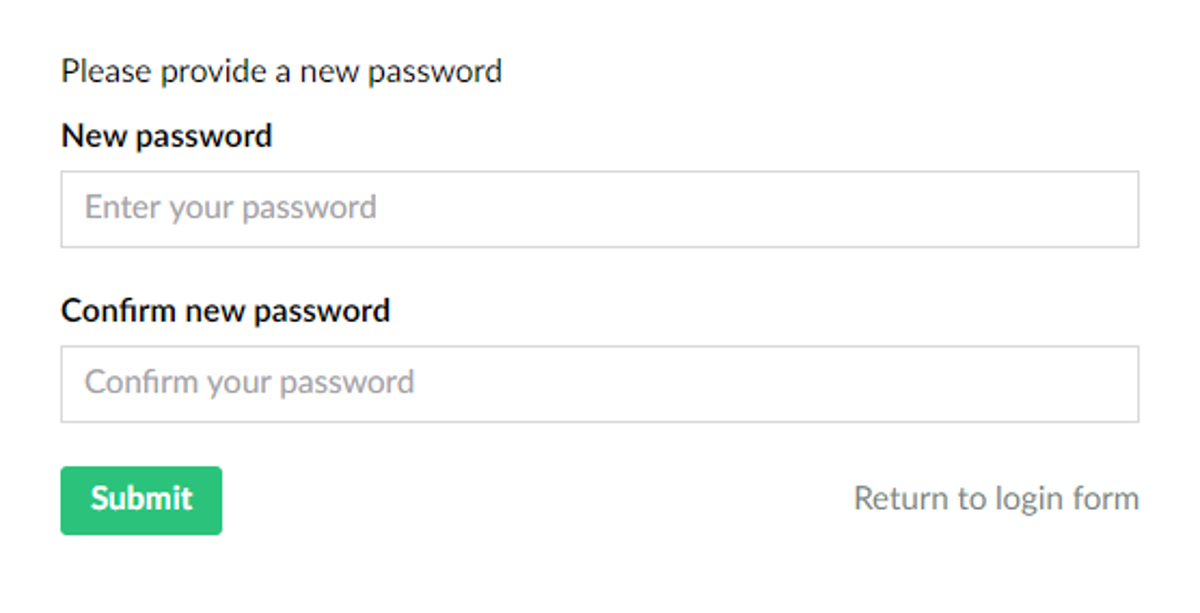The height and width of the screenshot is (613, 1200).
Task: Focus the Confirm new password input field
Action: (599, 384)
